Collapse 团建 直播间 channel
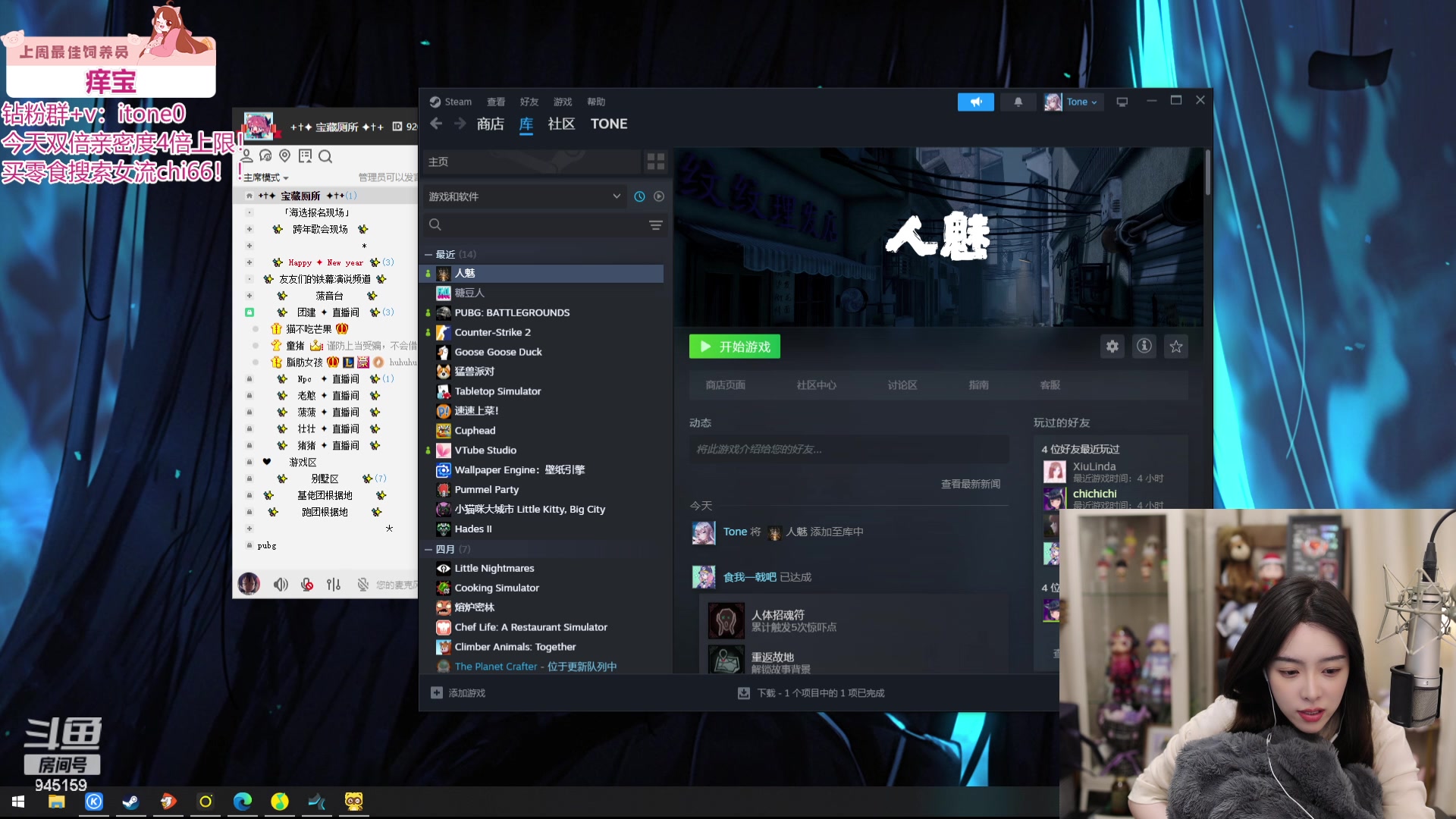This screenshot has height=819, width=1456. click(x=249, y=312)
